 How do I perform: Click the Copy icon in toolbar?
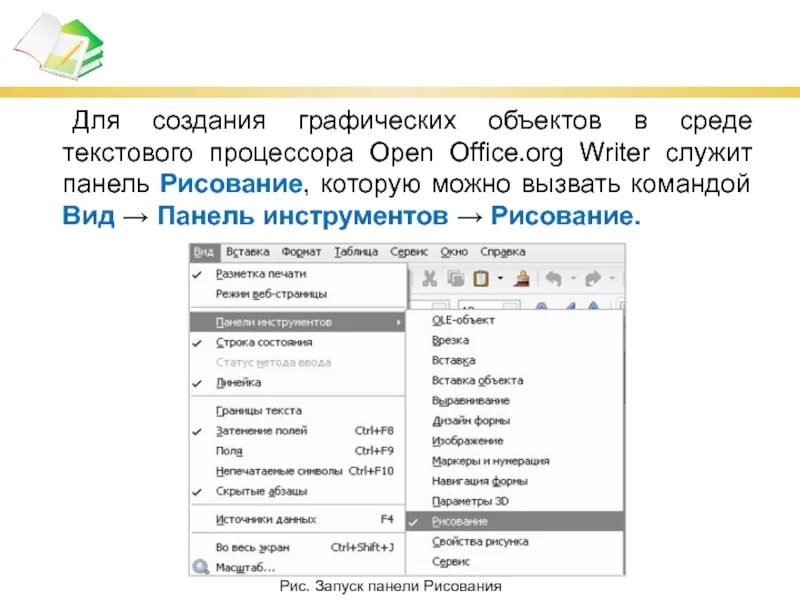click(455, 279)
